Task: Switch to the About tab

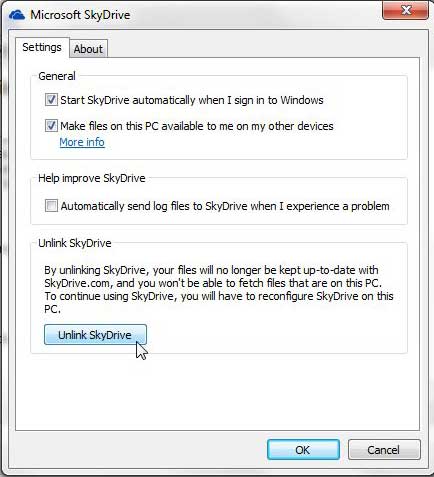Action: tap(88, 49)
